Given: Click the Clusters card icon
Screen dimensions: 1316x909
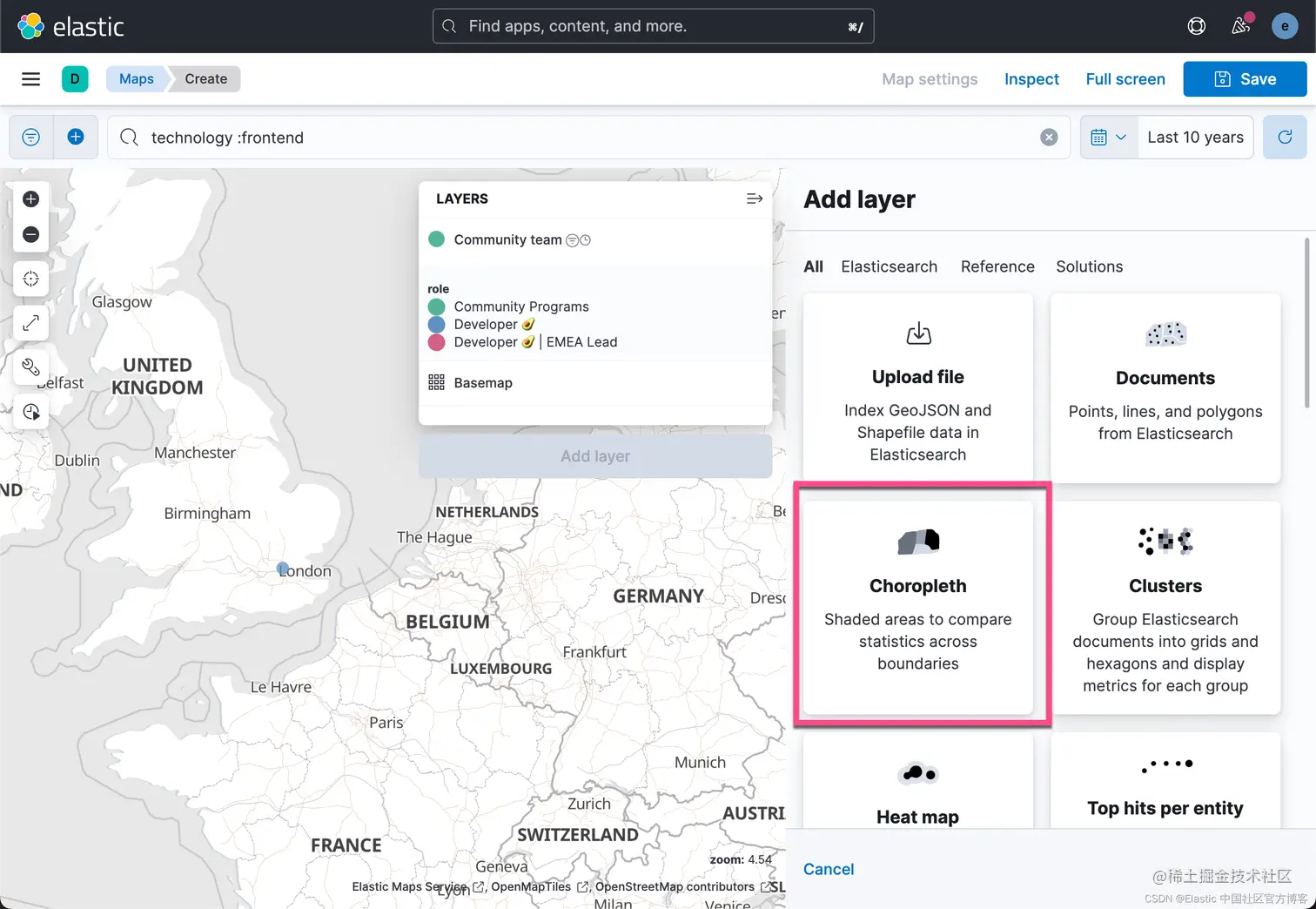Looking at the screenshot, I should pyautogui.click(x=1165, y=542).
